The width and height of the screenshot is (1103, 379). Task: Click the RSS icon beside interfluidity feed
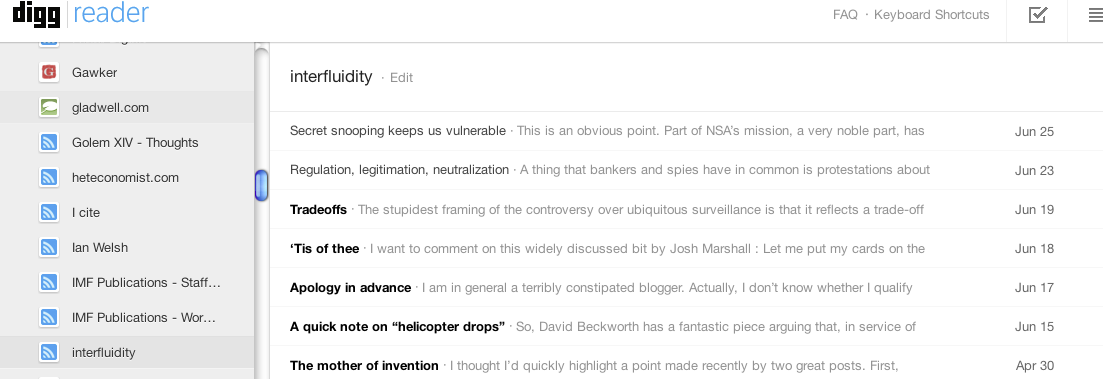click(x=49, y=352)
